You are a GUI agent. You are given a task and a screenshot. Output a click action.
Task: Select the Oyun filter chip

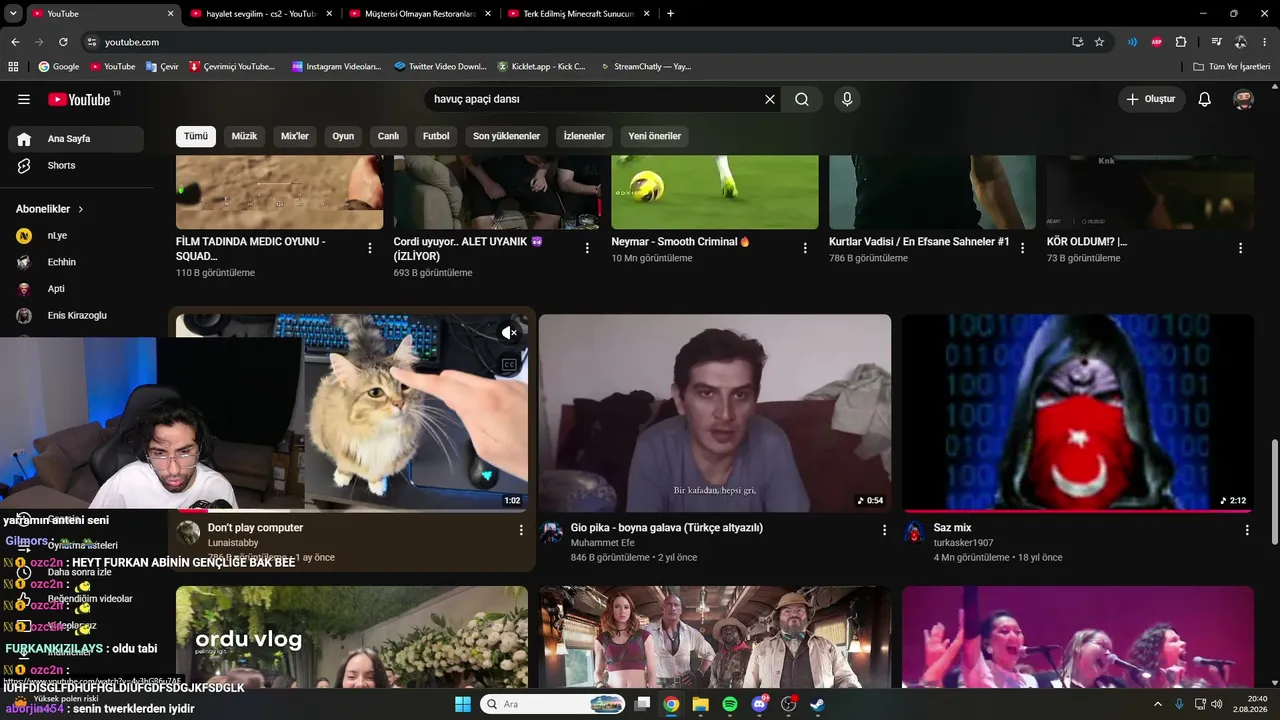click(x=343, y=136)
